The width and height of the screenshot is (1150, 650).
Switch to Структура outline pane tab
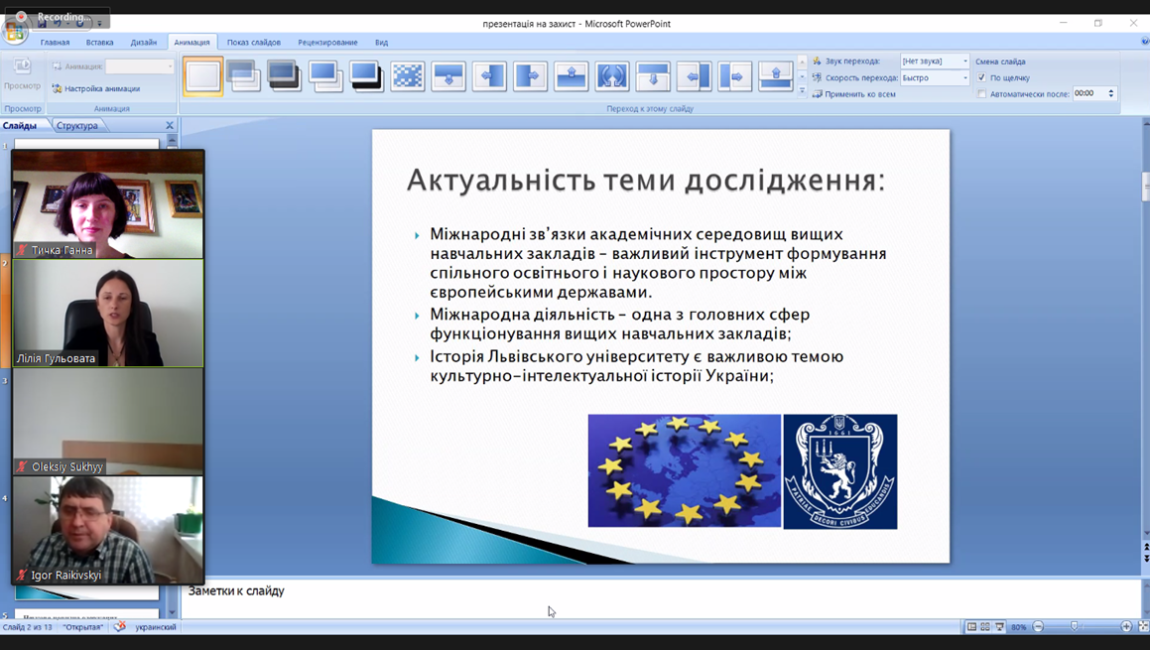(x=77, y=126)
